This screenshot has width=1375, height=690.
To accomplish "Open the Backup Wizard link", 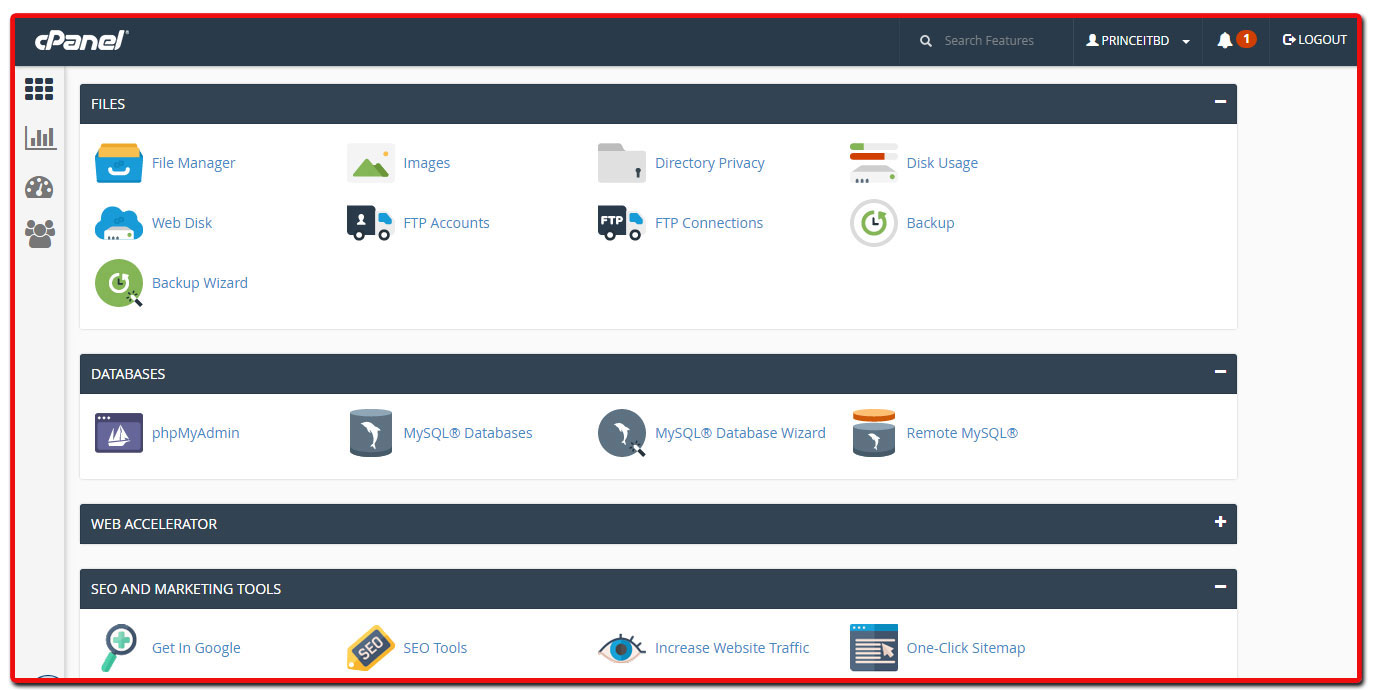I will pos(200,283).
